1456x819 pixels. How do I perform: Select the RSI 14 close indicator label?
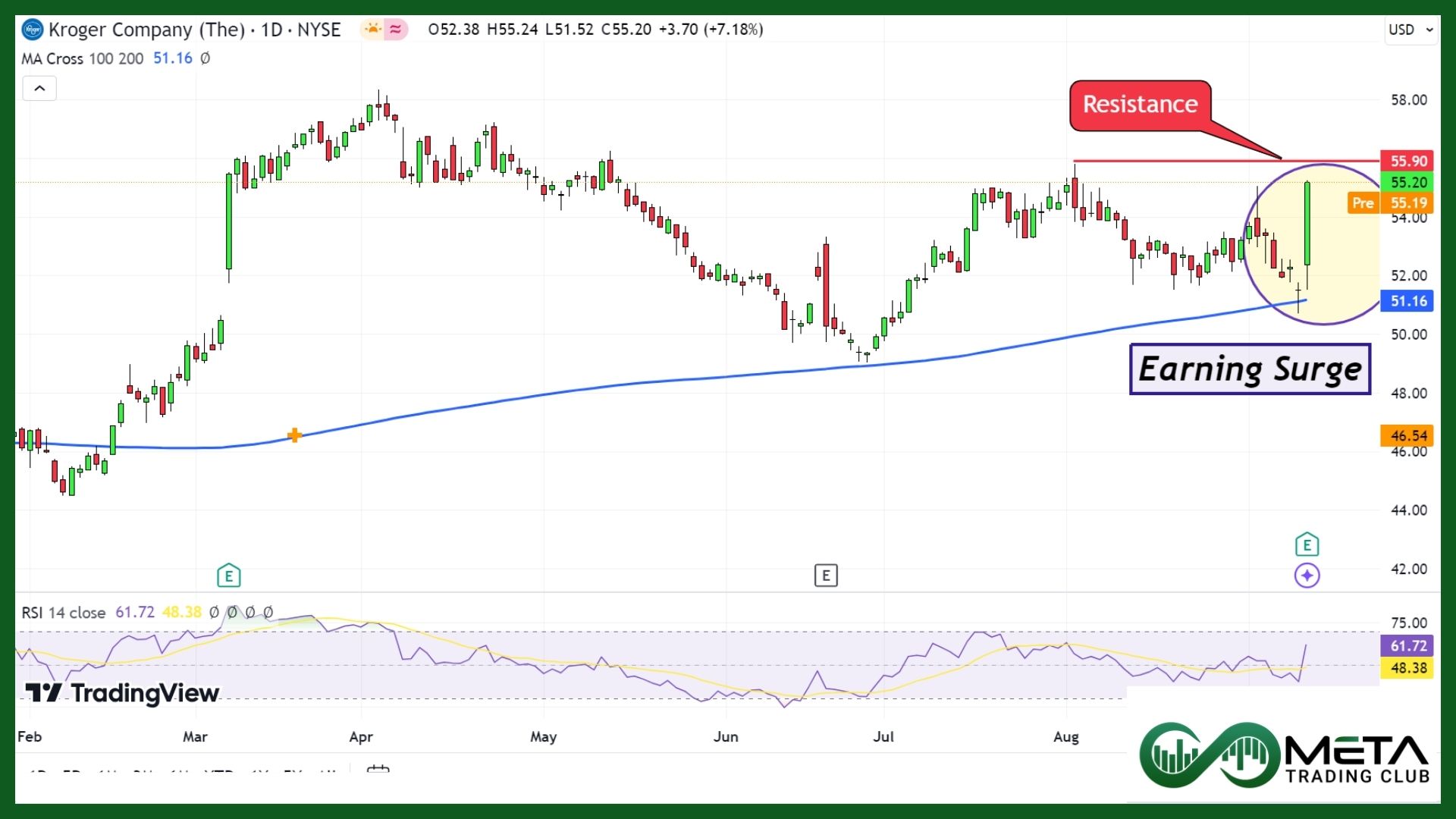[x=63, y=613]
